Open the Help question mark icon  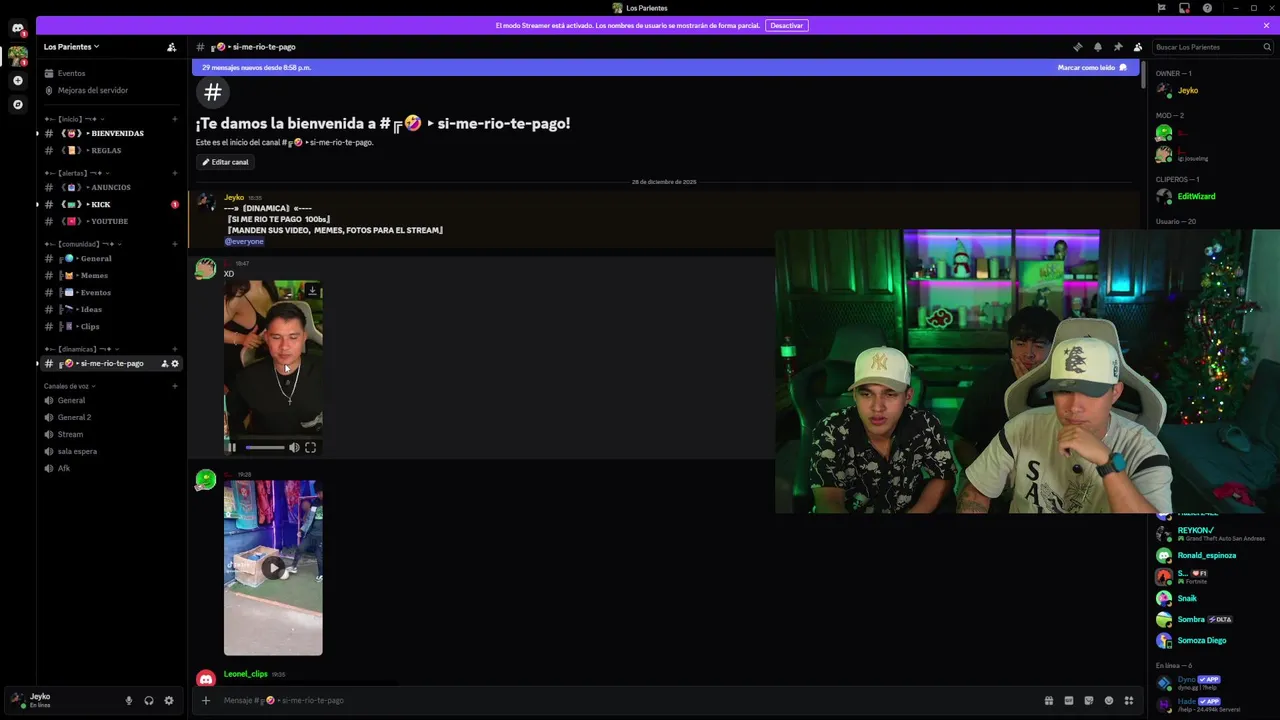1207,8
